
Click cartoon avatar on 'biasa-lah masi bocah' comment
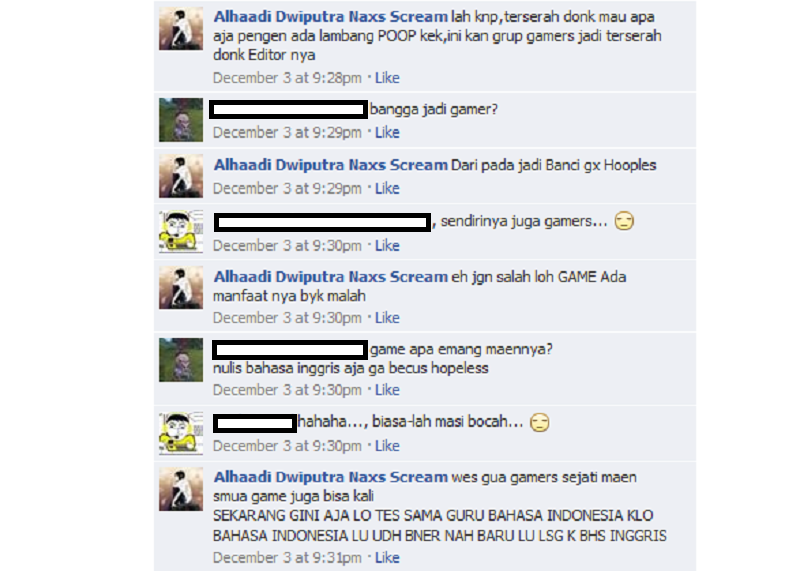pos(181,433)
